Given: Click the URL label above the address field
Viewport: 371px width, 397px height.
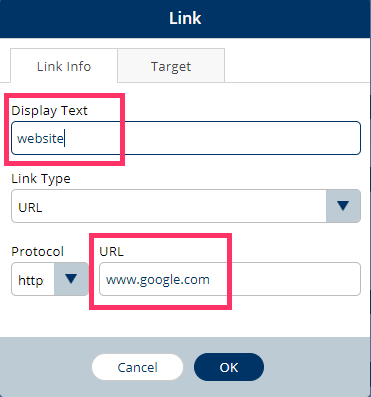Looking at the screenshot, I should pos(111,251).
